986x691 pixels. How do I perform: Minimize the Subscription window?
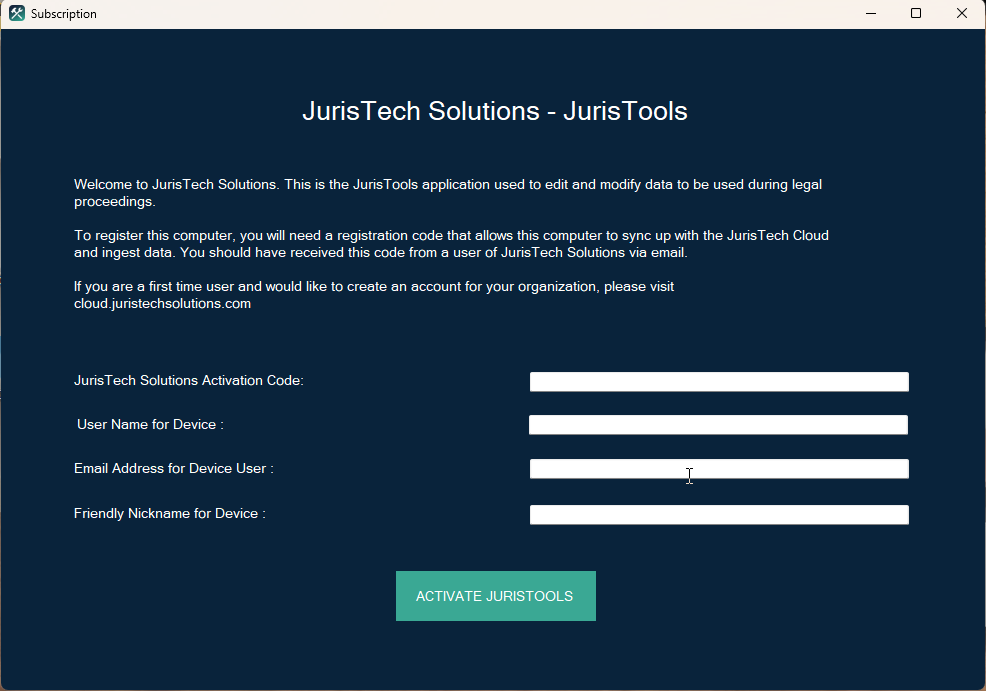pyautogui.click(x=871, y=13)
